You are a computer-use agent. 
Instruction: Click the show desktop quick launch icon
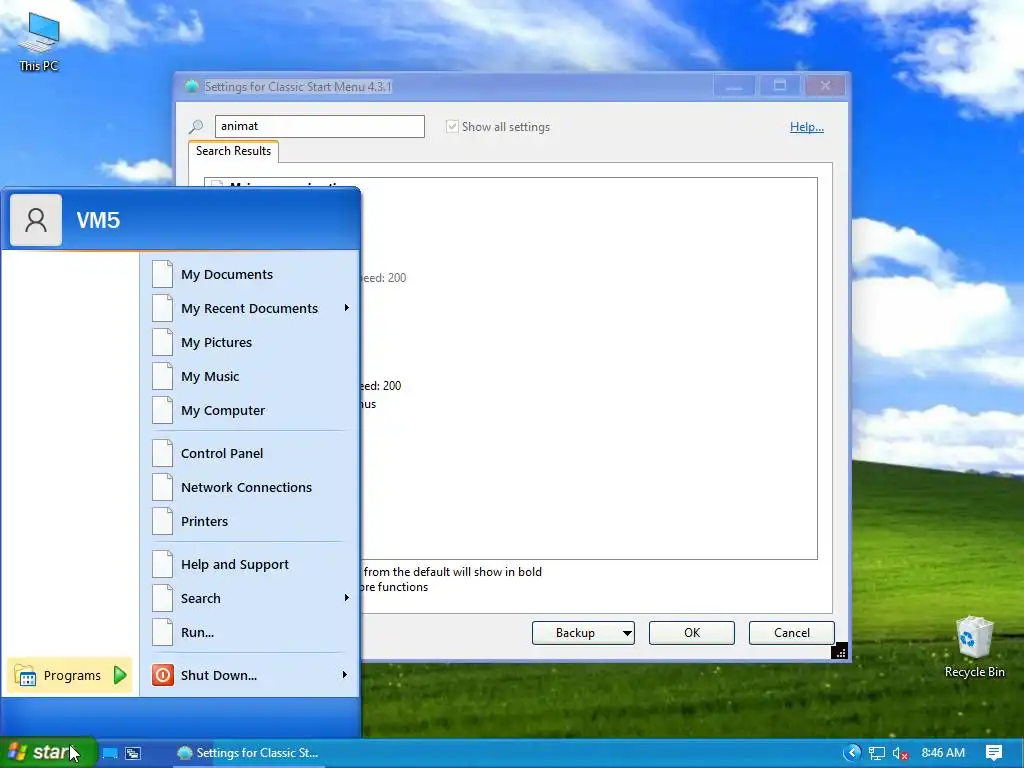pos(110,753)
